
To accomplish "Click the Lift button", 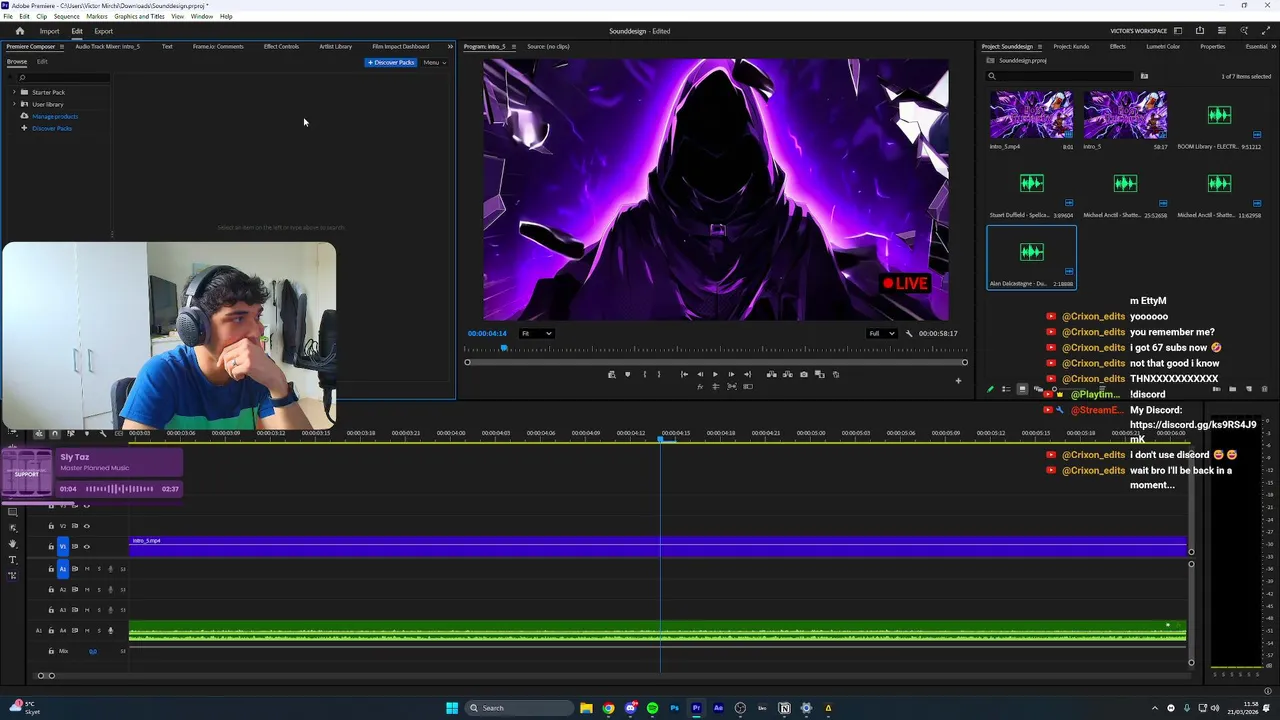I will pos(771,374).
